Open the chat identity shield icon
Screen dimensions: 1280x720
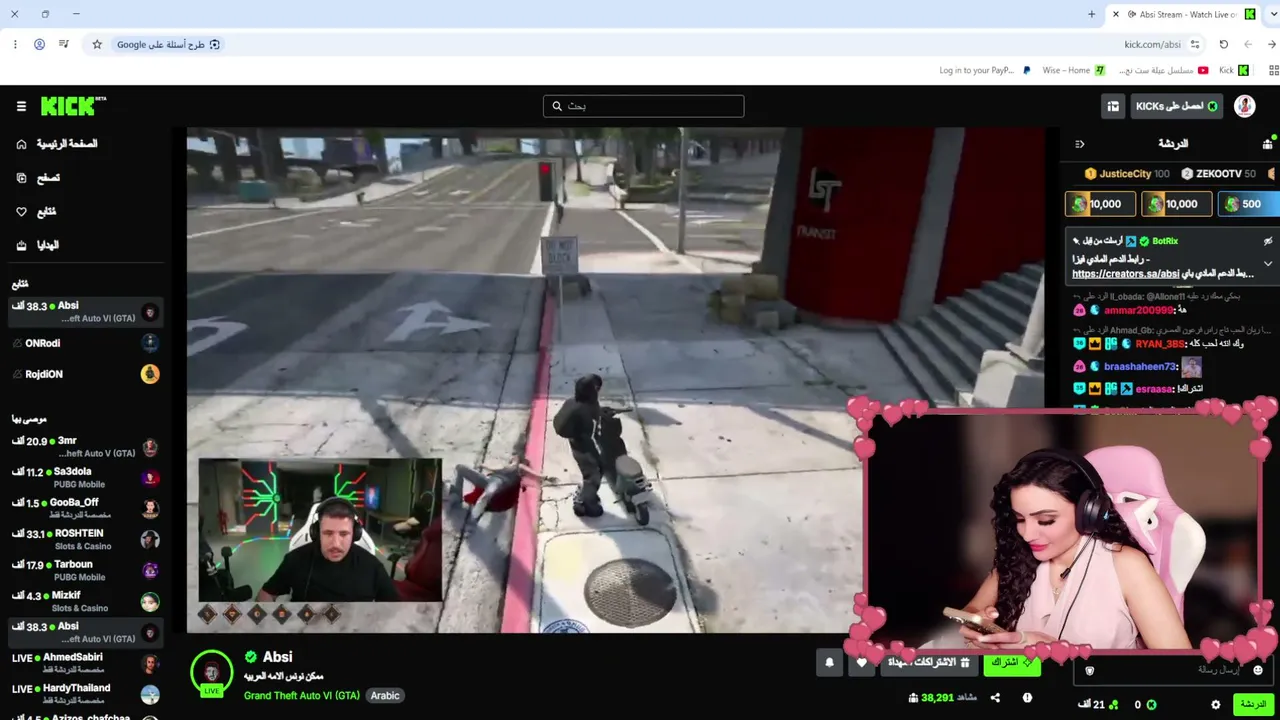tap(1090, 670)
